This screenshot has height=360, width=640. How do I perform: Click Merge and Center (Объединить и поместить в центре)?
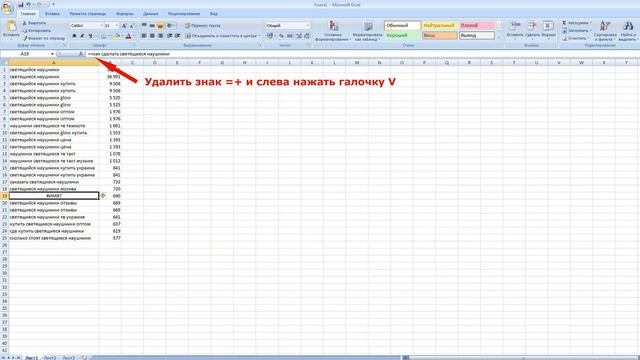click(223, 36)
